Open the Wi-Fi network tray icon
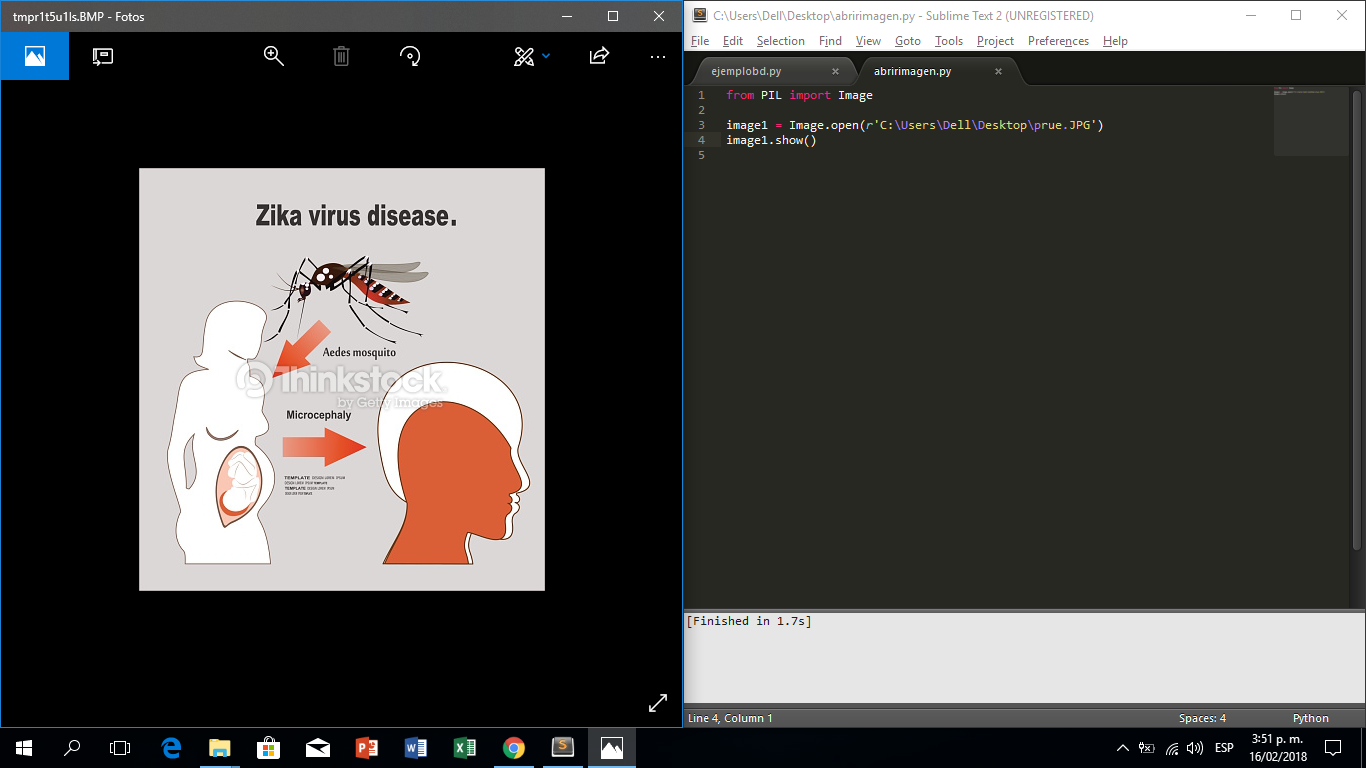Viewport: 1366px width, 768px height. (x=1172, y=748)
